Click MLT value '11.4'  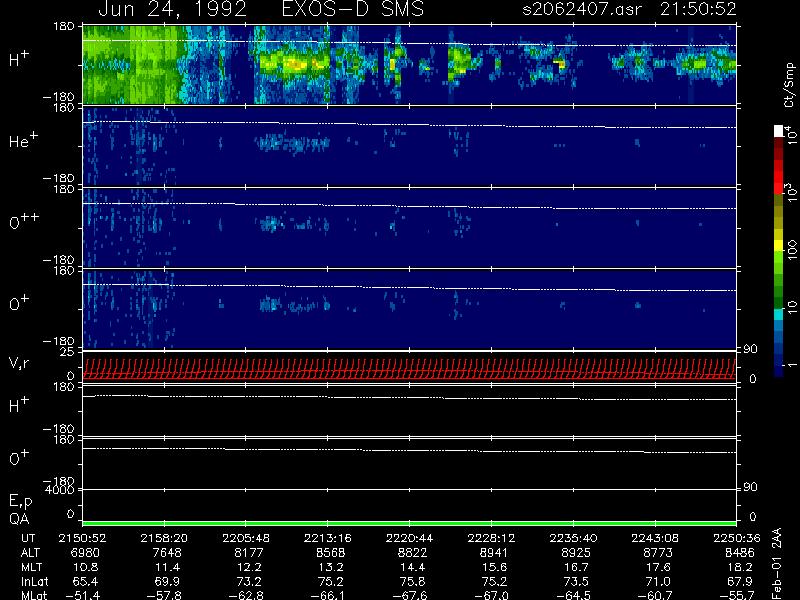tap(167, 567)
